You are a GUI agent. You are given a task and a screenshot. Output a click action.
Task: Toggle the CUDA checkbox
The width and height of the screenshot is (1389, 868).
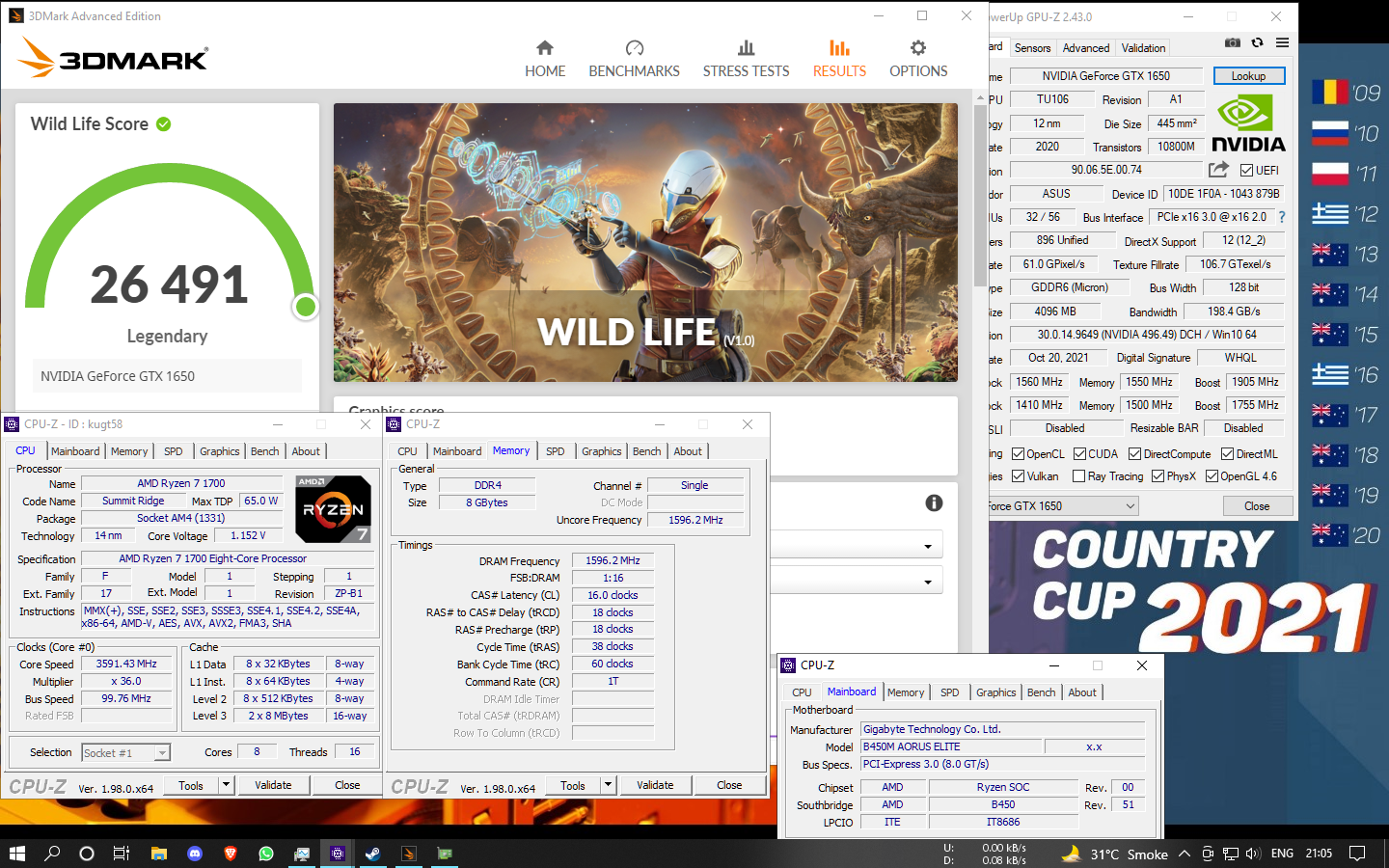1080,454
